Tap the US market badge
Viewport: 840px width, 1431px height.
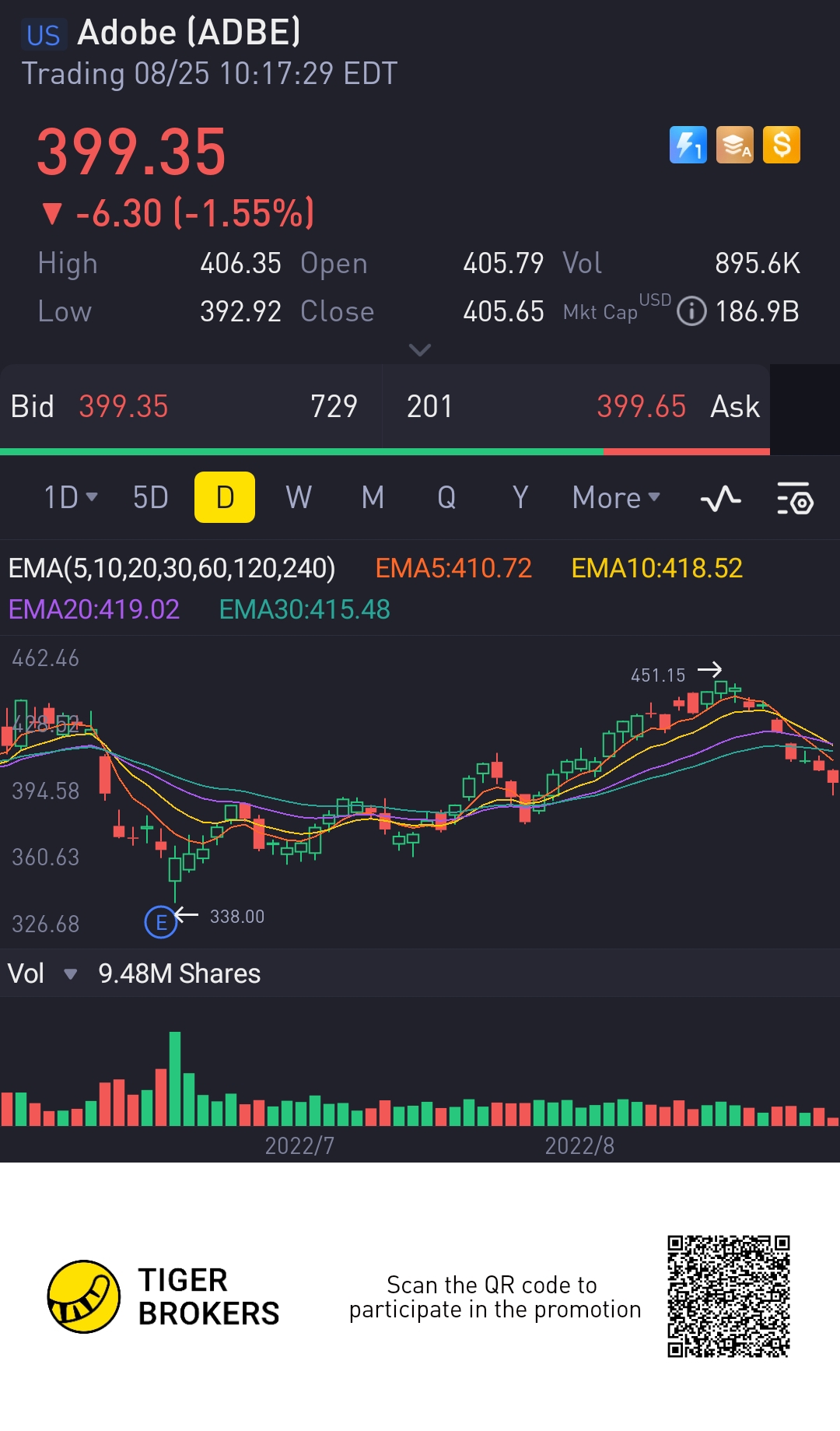point(43,35)
